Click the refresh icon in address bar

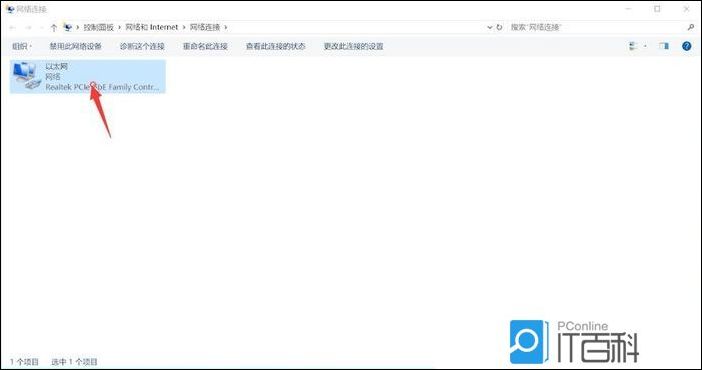click(x=499, y=27)
